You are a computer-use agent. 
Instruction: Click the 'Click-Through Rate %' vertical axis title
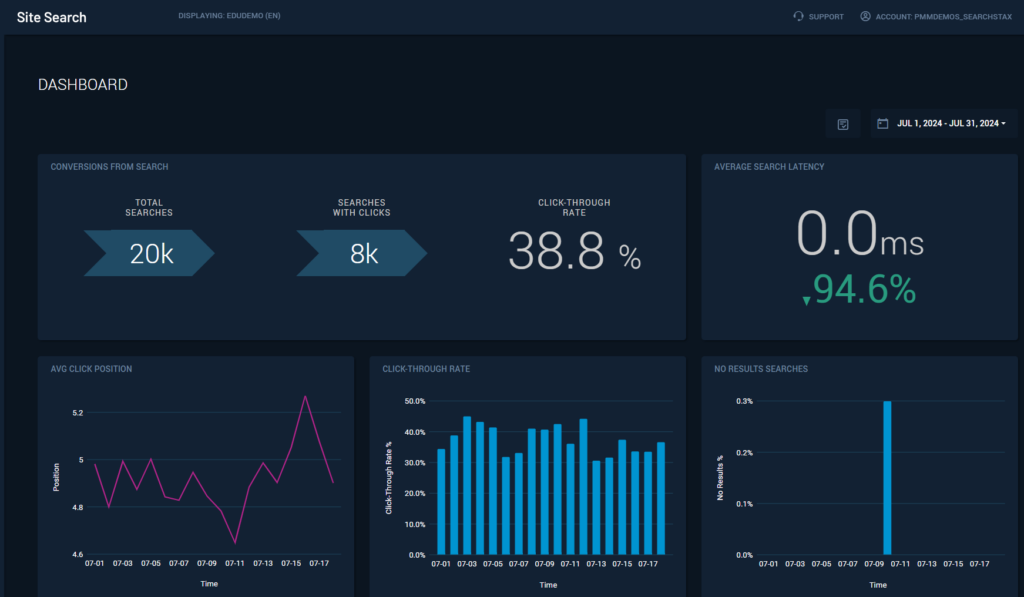click(x=389, y=478)
